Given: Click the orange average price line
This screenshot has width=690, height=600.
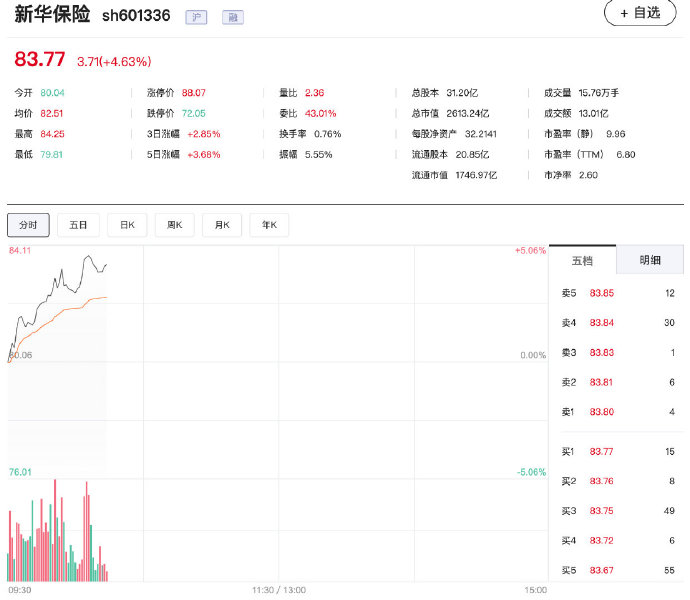Looking at the screenshot, I should tap(66, 310).
